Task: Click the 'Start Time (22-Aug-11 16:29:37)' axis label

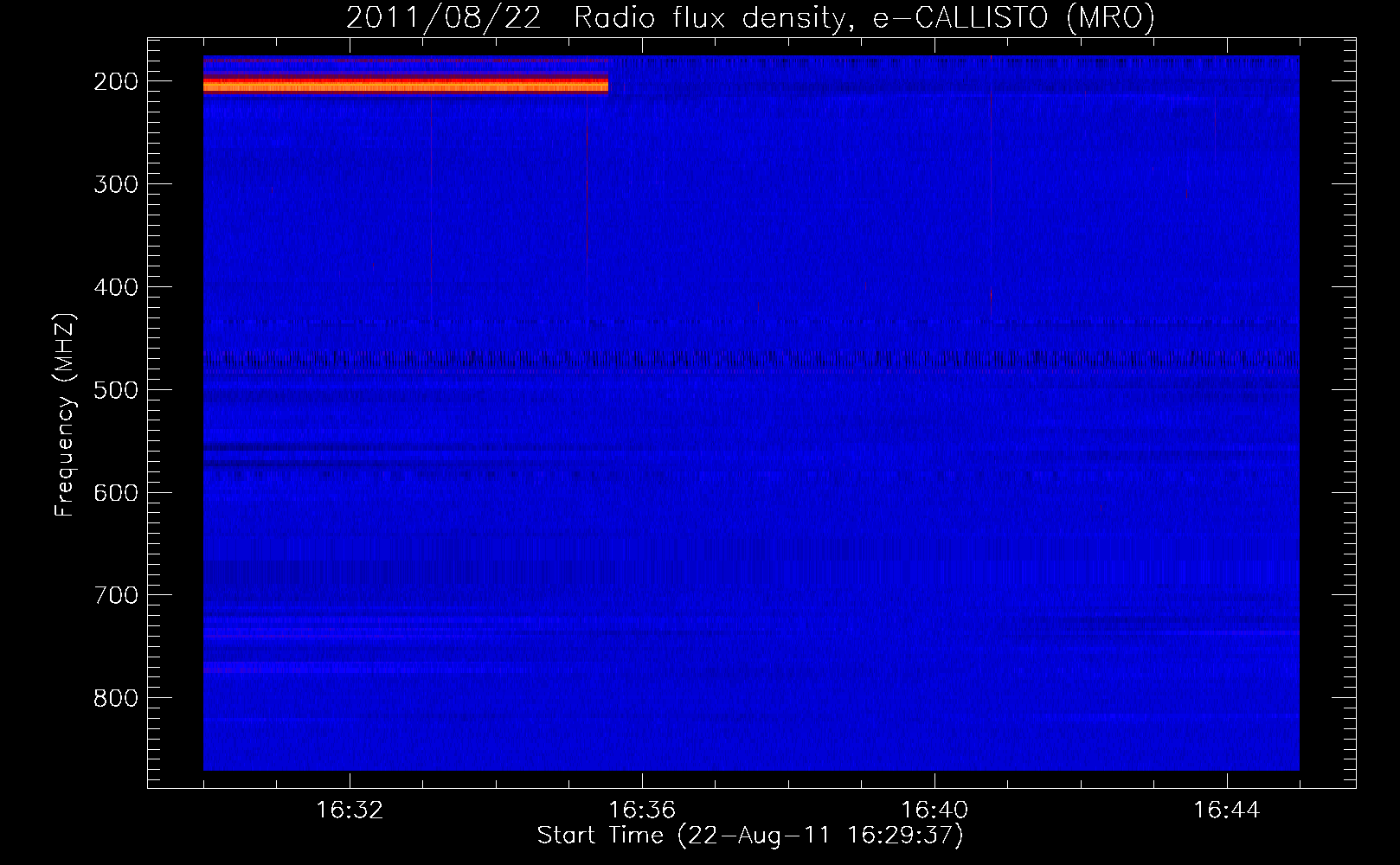Action: click(x=750, y=836)
